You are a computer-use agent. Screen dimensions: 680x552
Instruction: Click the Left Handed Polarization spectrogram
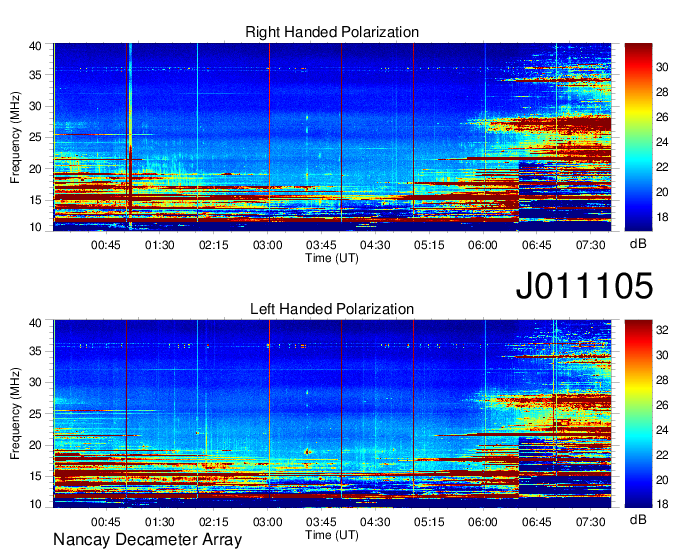tap(332, 414)
